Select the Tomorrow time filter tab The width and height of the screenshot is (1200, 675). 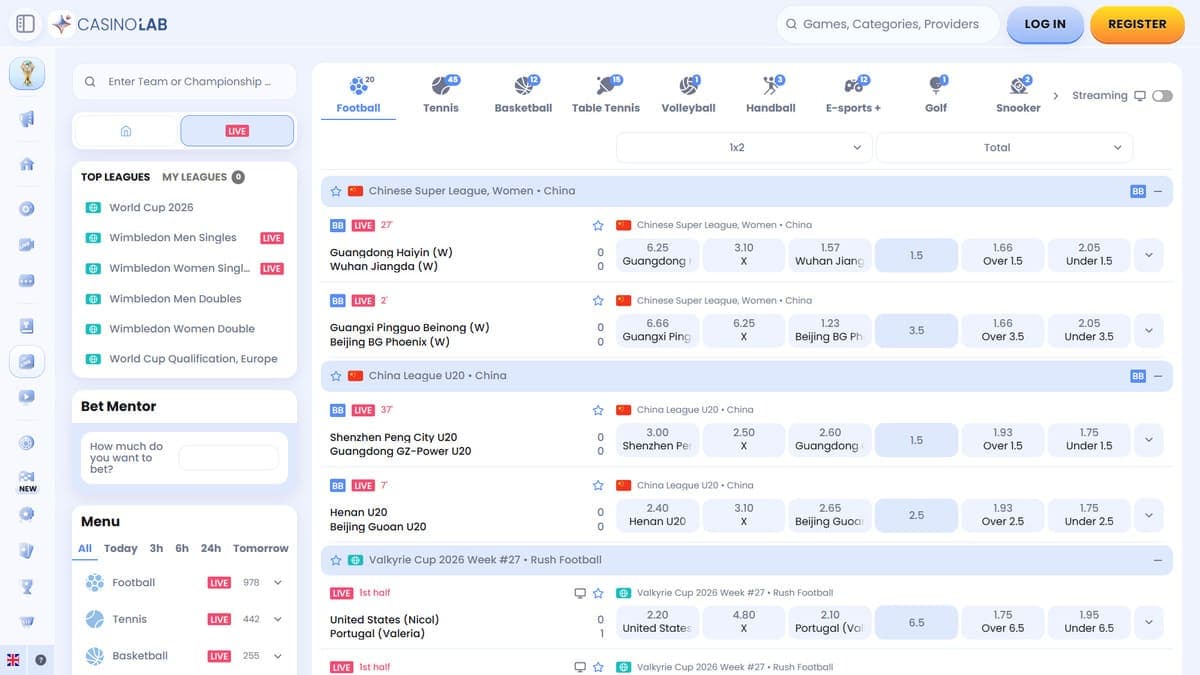260,548
